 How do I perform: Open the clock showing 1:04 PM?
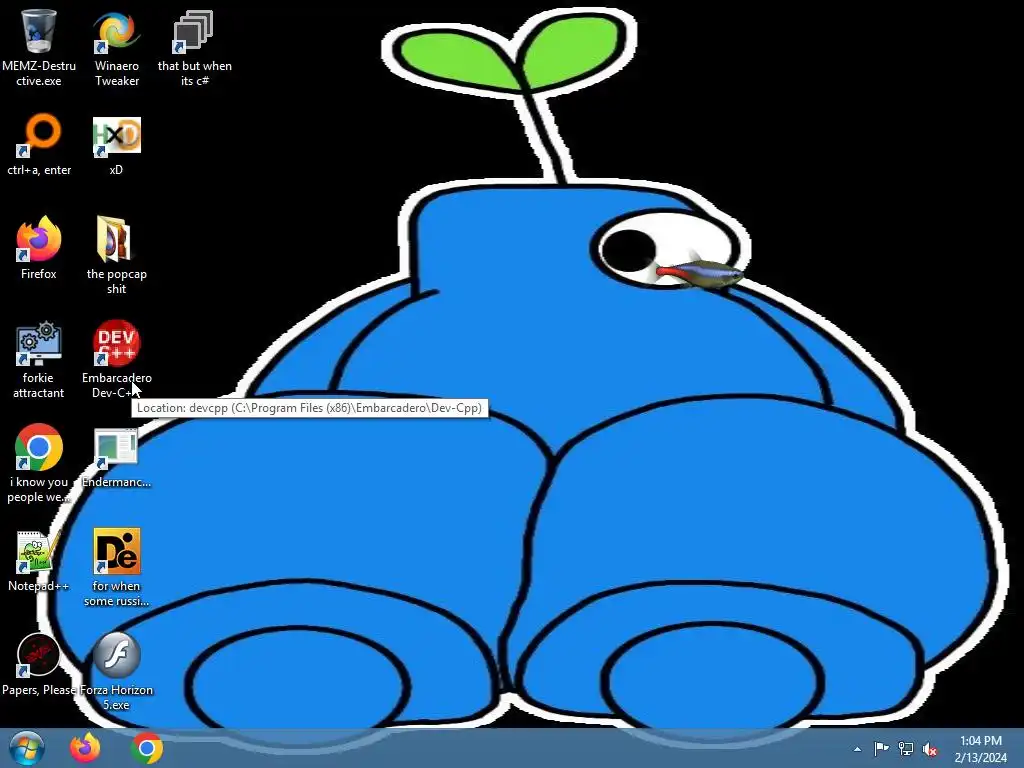pyautogui.click(x=980, y=749)
